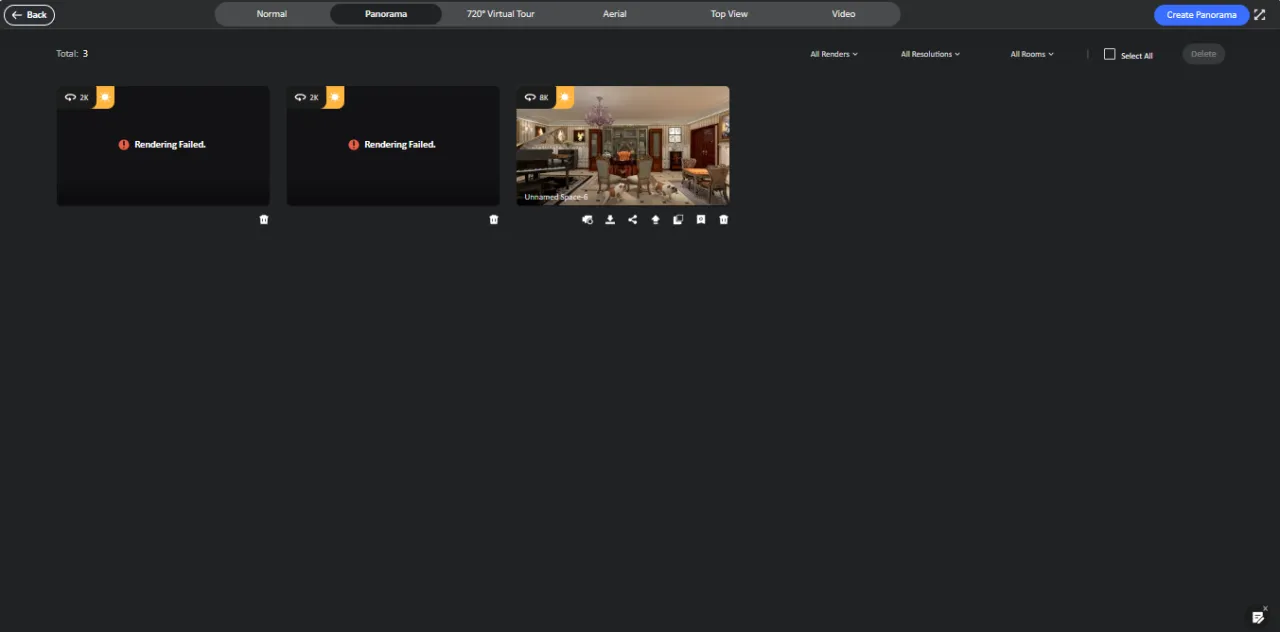Click the camera icon below the rendered panorama
This screenshot has height=632, width=1280.
pos(587,220)
